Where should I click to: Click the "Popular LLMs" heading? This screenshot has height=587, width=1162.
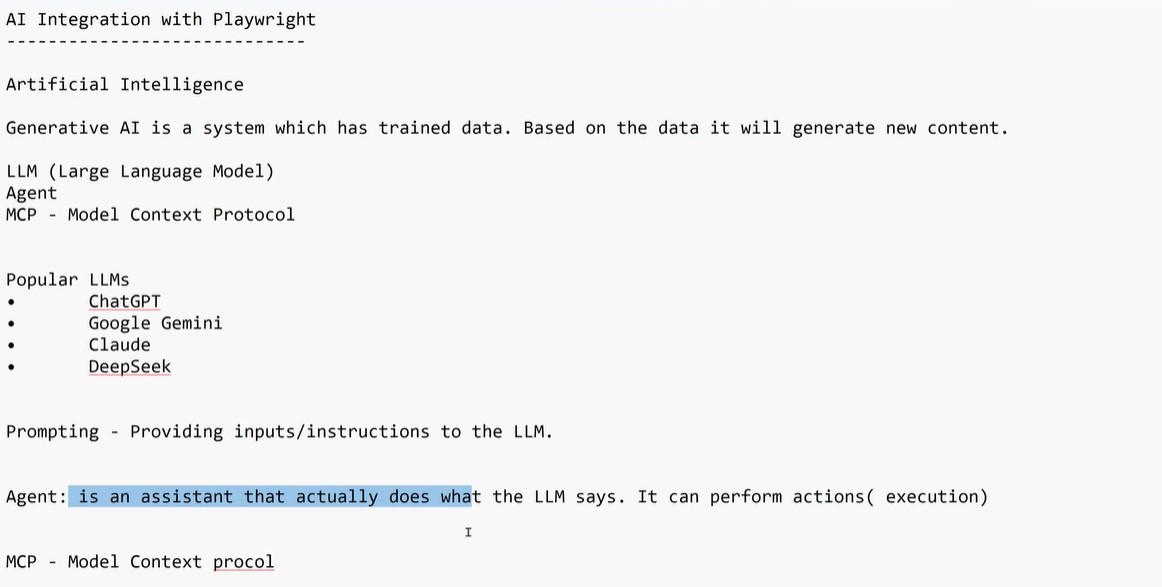pos(67,280)
